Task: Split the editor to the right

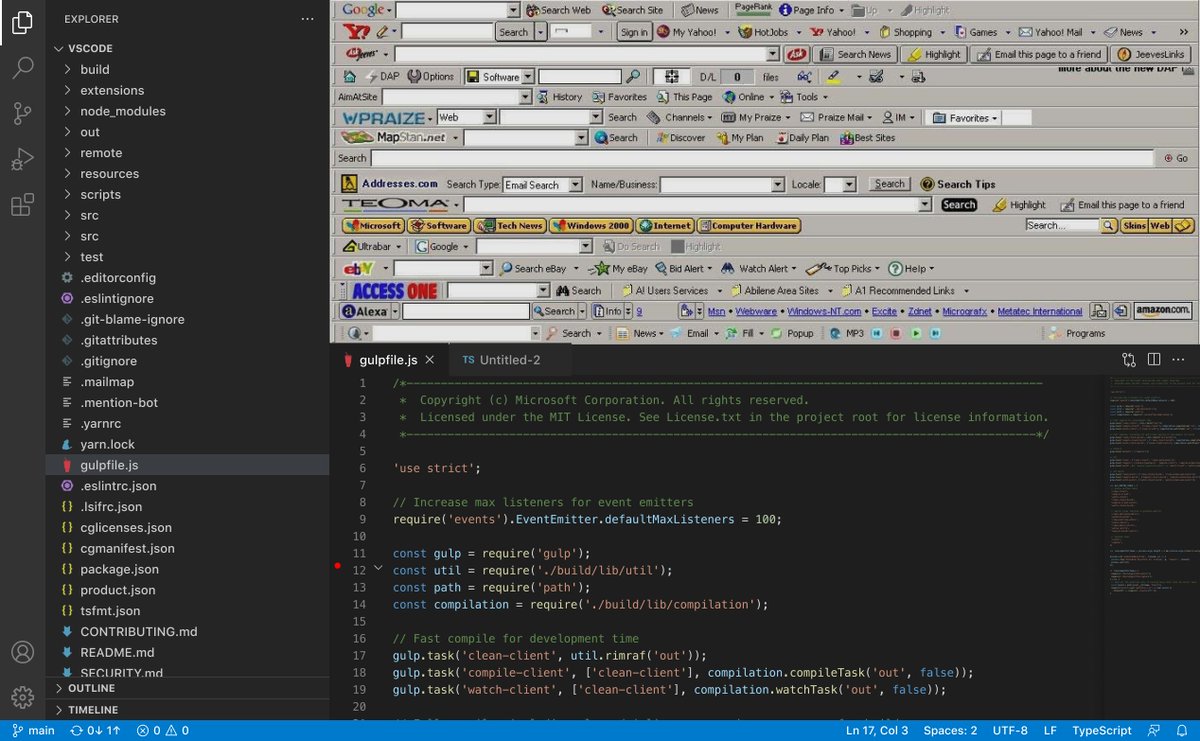Action: point(1153,360)
